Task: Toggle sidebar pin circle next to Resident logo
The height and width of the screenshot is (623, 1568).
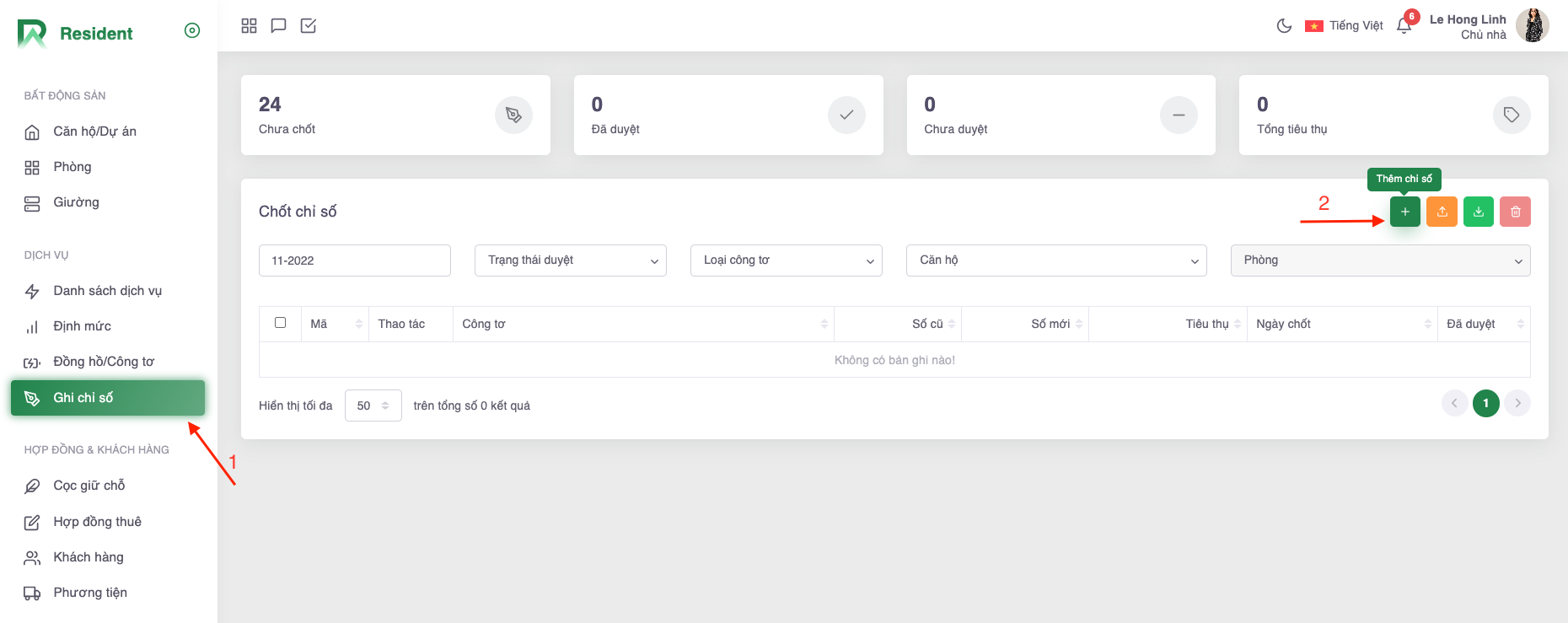Action: click(192, 31)
